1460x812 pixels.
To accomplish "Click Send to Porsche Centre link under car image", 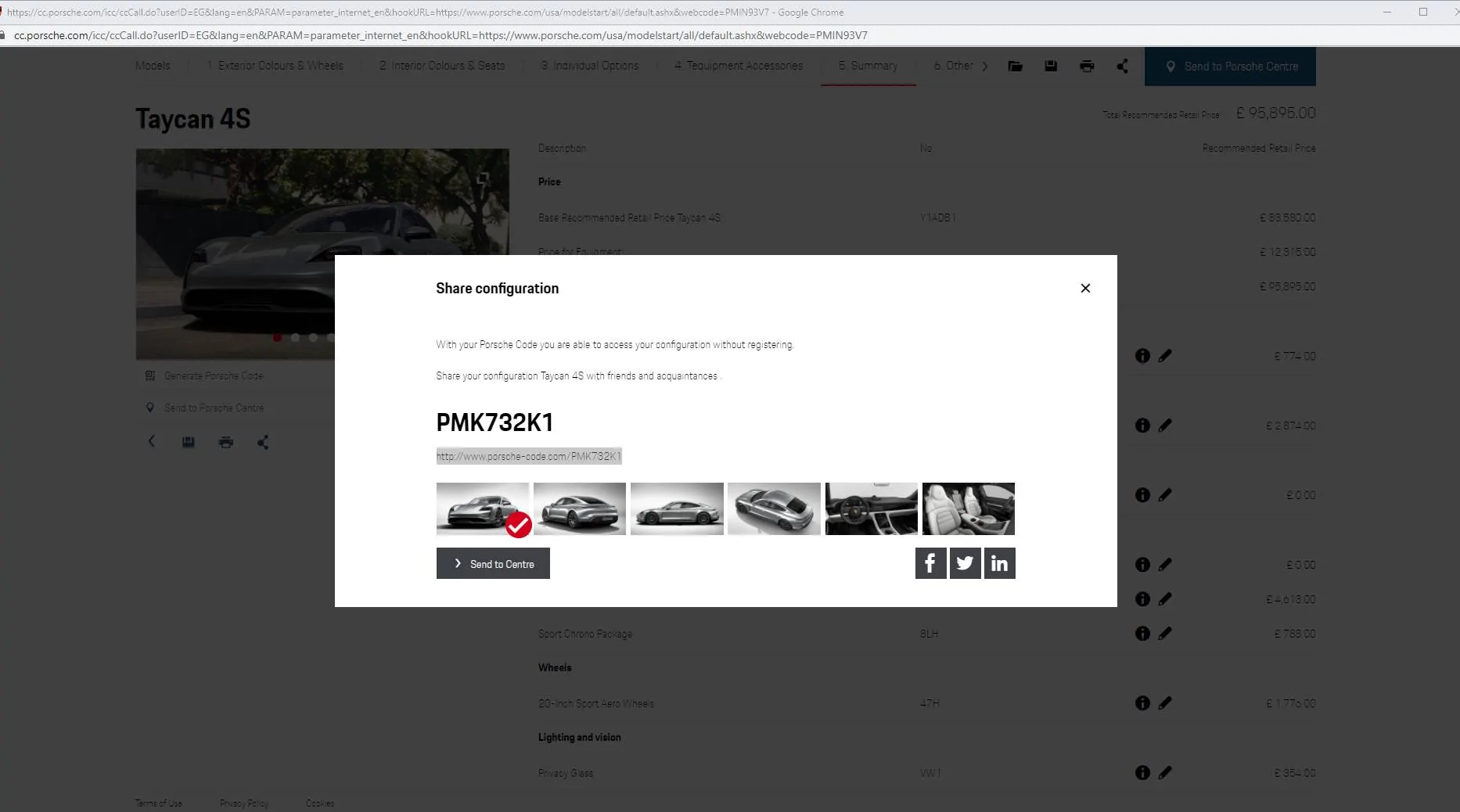I will [205, 408].
